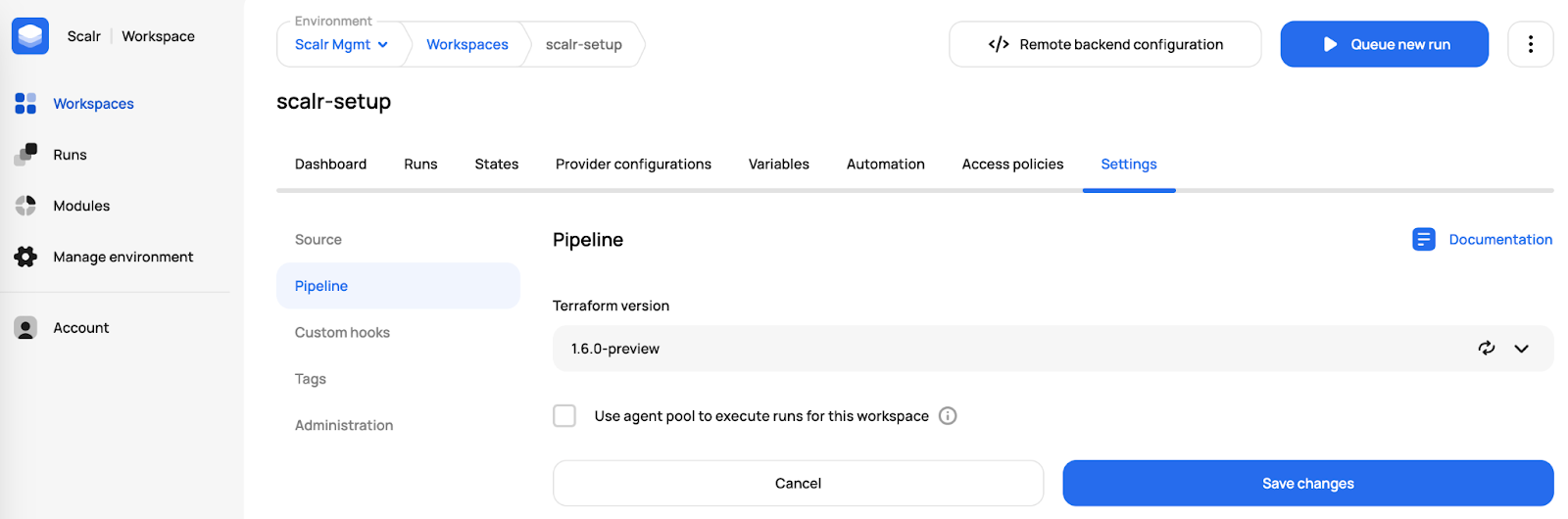This screenshot has width=1568, height=519.
Task: Open Remote backend configuration
Action: point(1104,44)
